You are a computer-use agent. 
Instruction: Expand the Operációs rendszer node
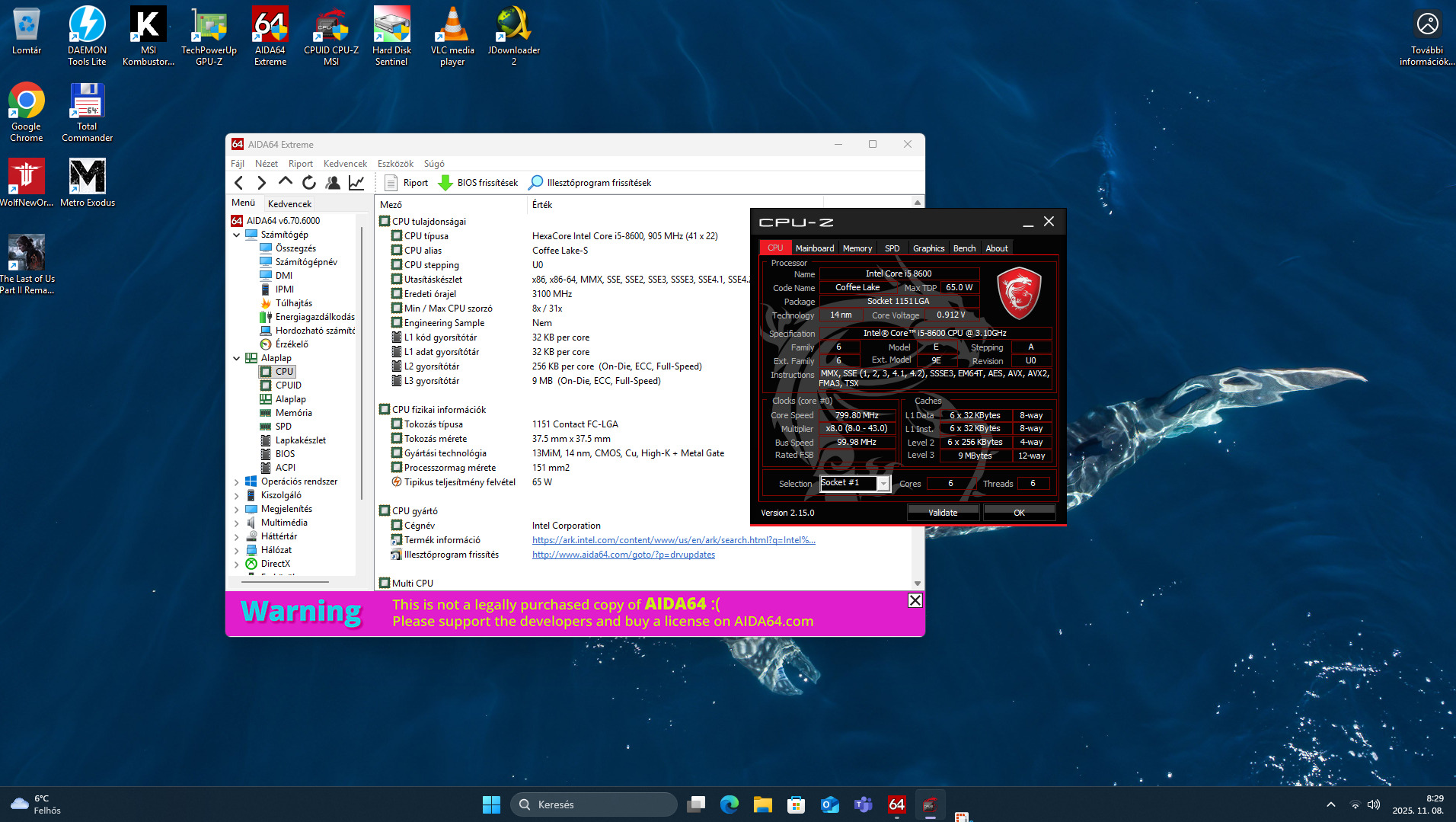coord(237,482)
